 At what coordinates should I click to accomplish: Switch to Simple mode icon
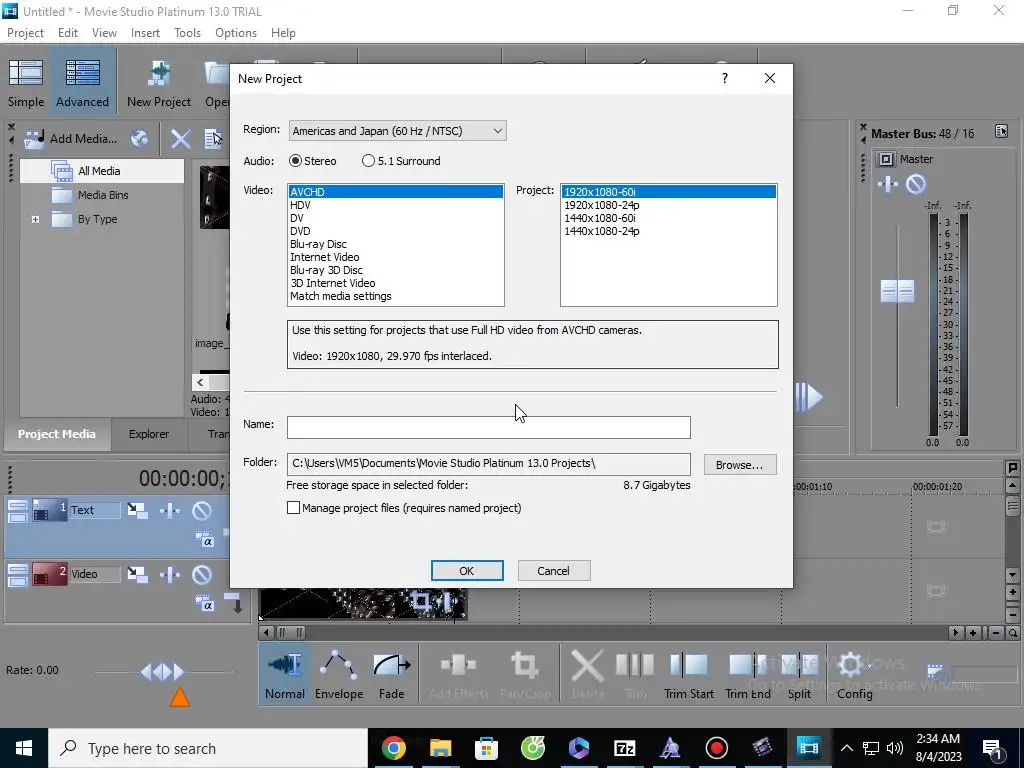pyautogui.click(x=26, y=82)
